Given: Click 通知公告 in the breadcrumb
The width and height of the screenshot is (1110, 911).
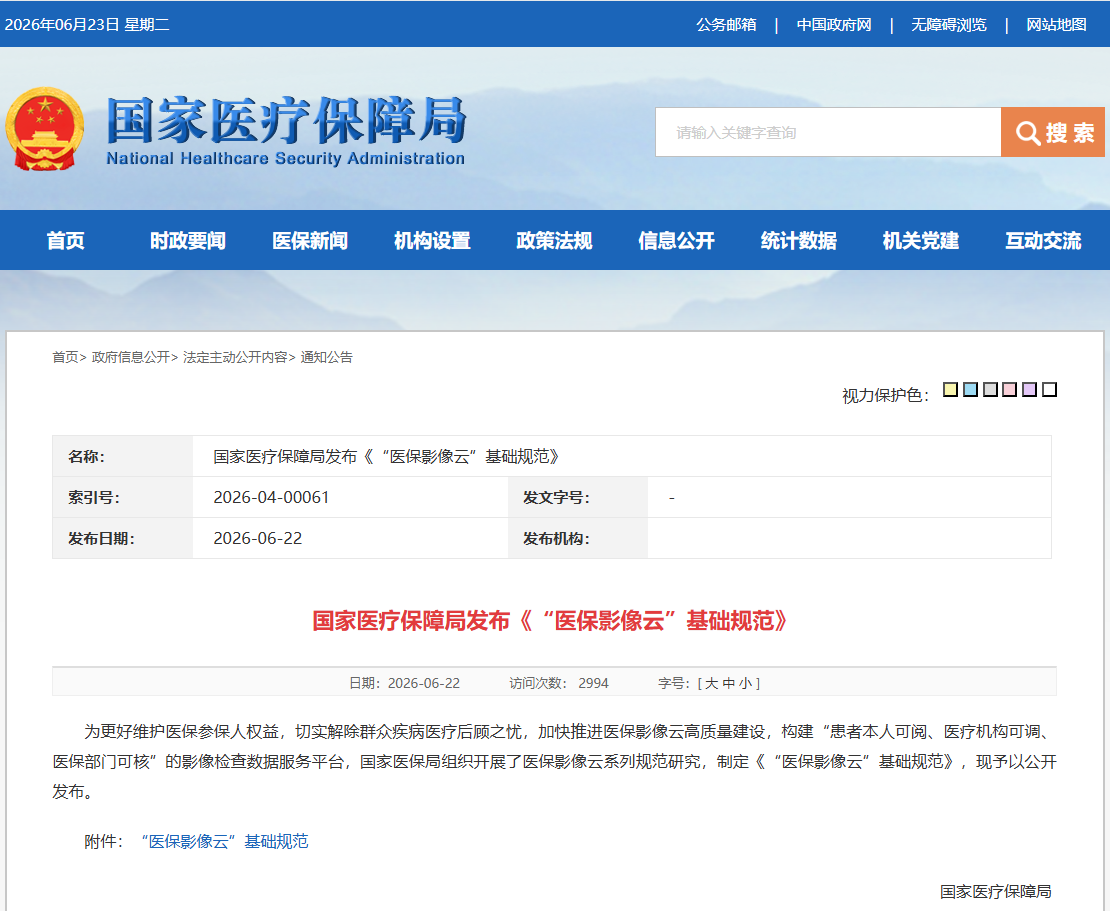Looking at the screenshot, I should click(x=326, y=357).
